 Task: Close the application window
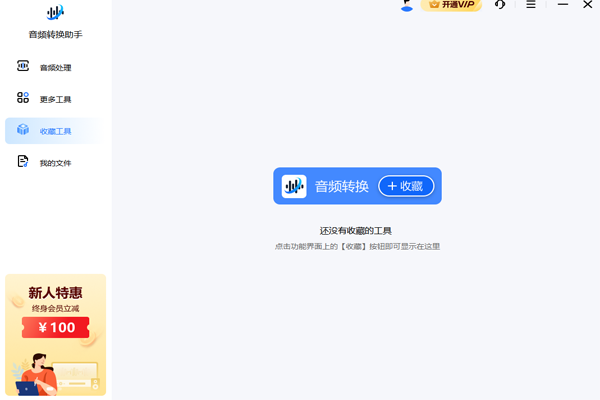pos(588,5)
